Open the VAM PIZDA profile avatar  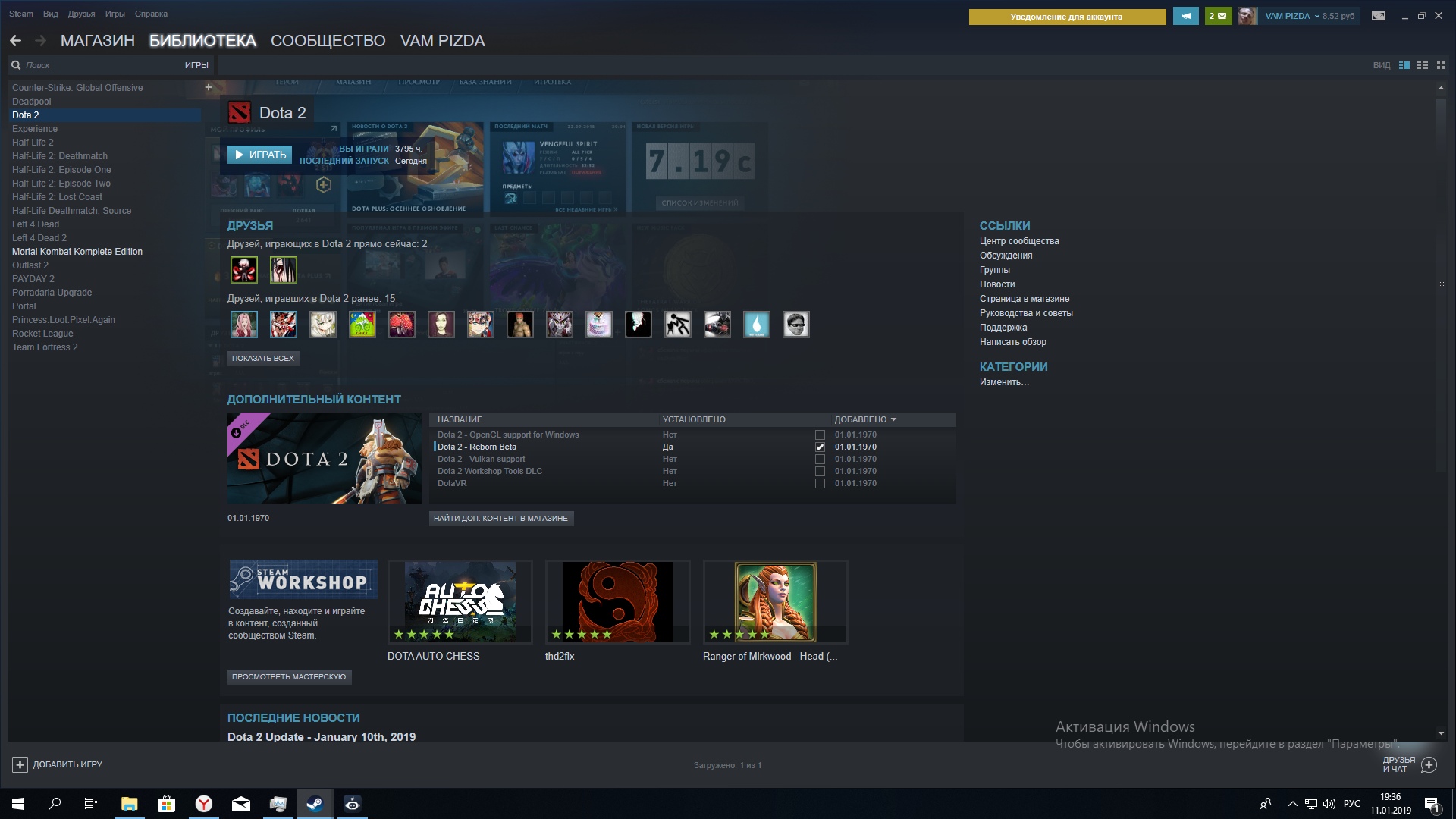pos(1247,16)
